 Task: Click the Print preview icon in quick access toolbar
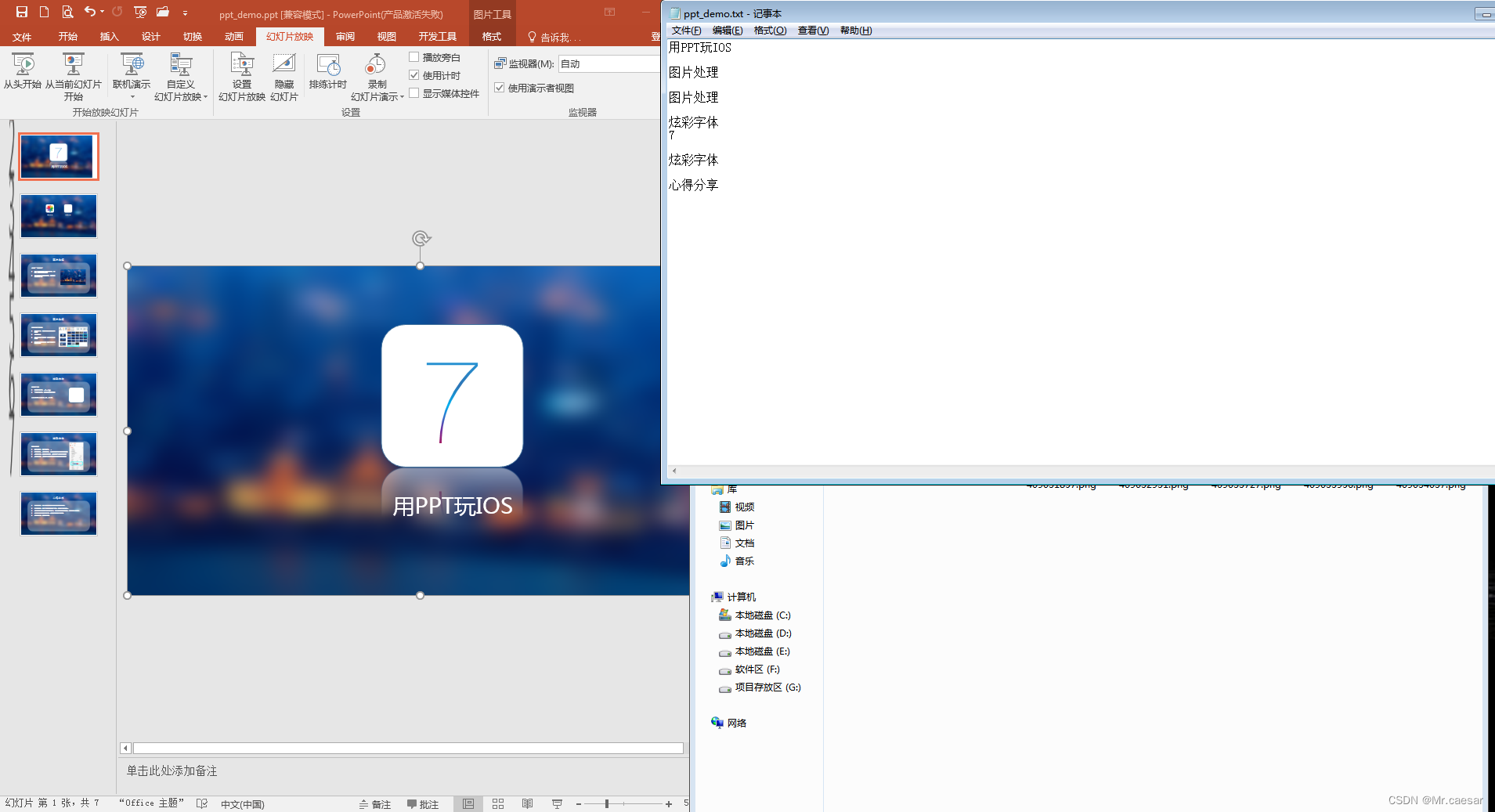[67, 12]
